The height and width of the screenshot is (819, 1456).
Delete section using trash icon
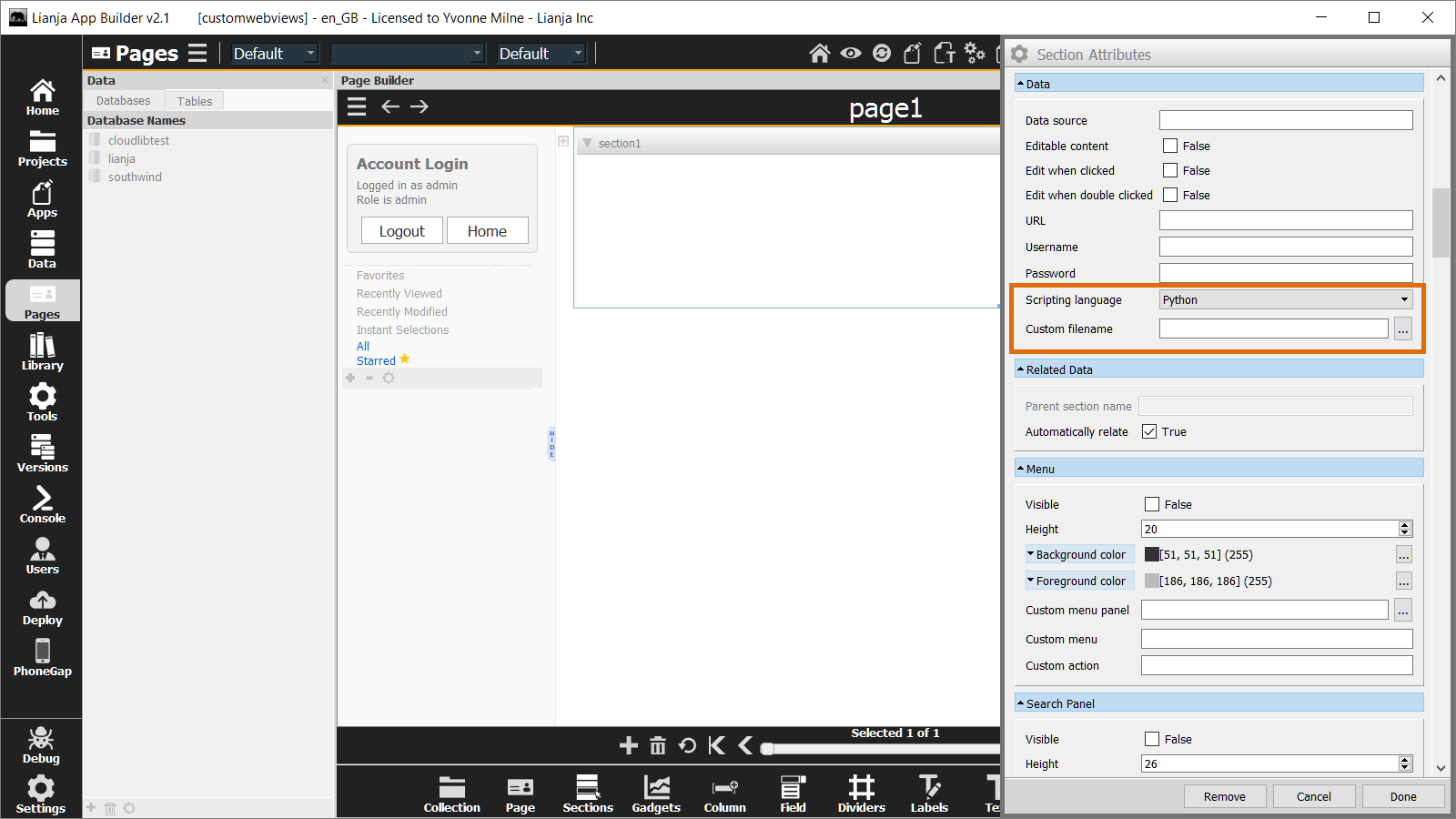click(658, 746)
